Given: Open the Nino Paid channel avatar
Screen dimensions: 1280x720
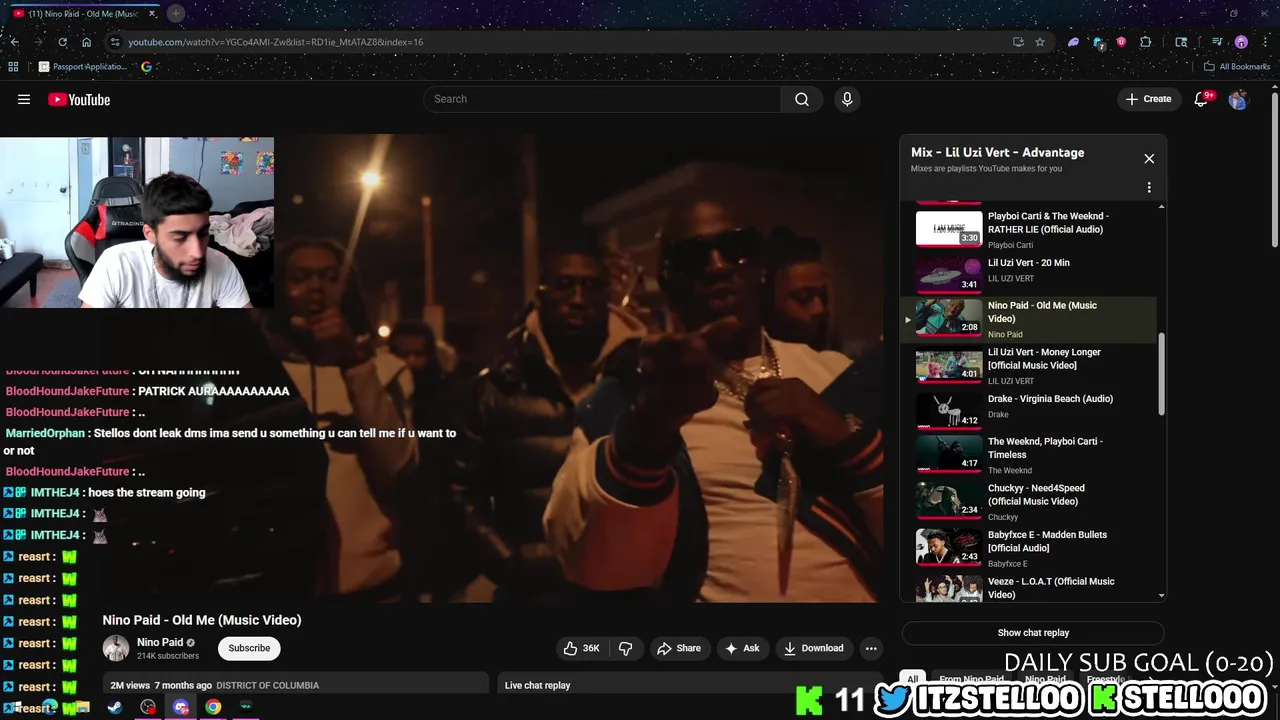Looking at the screenshot, I should tap(116, 648).
